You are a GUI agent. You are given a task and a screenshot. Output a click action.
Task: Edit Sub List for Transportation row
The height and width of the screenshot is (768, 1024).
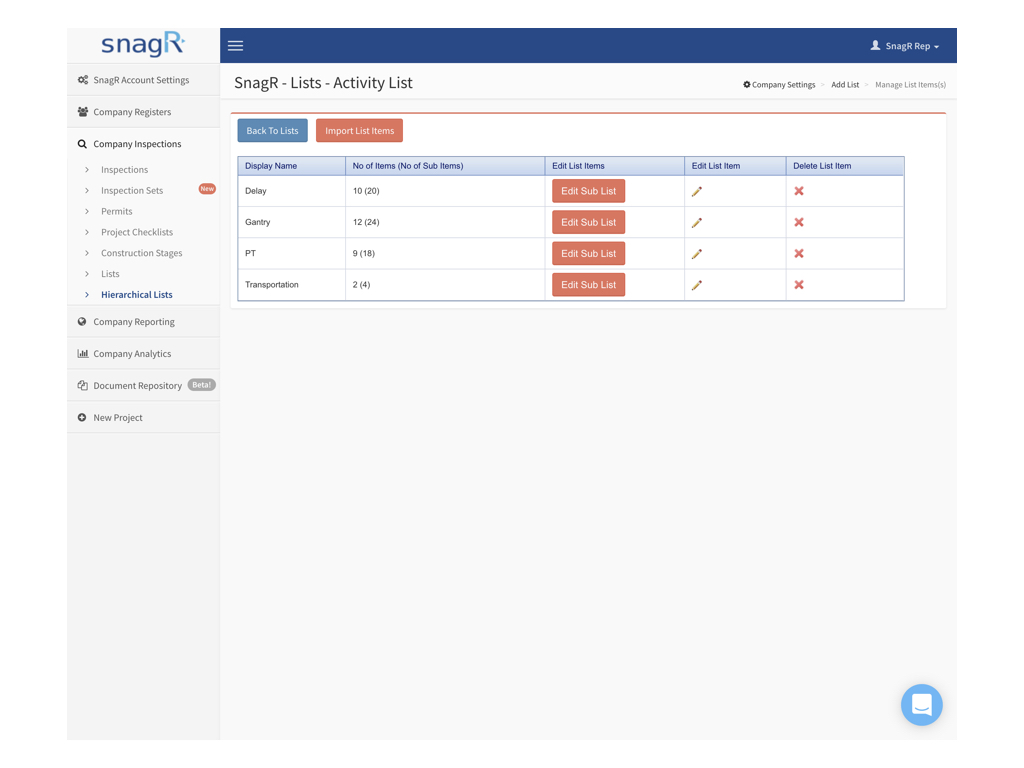point(588,285)
